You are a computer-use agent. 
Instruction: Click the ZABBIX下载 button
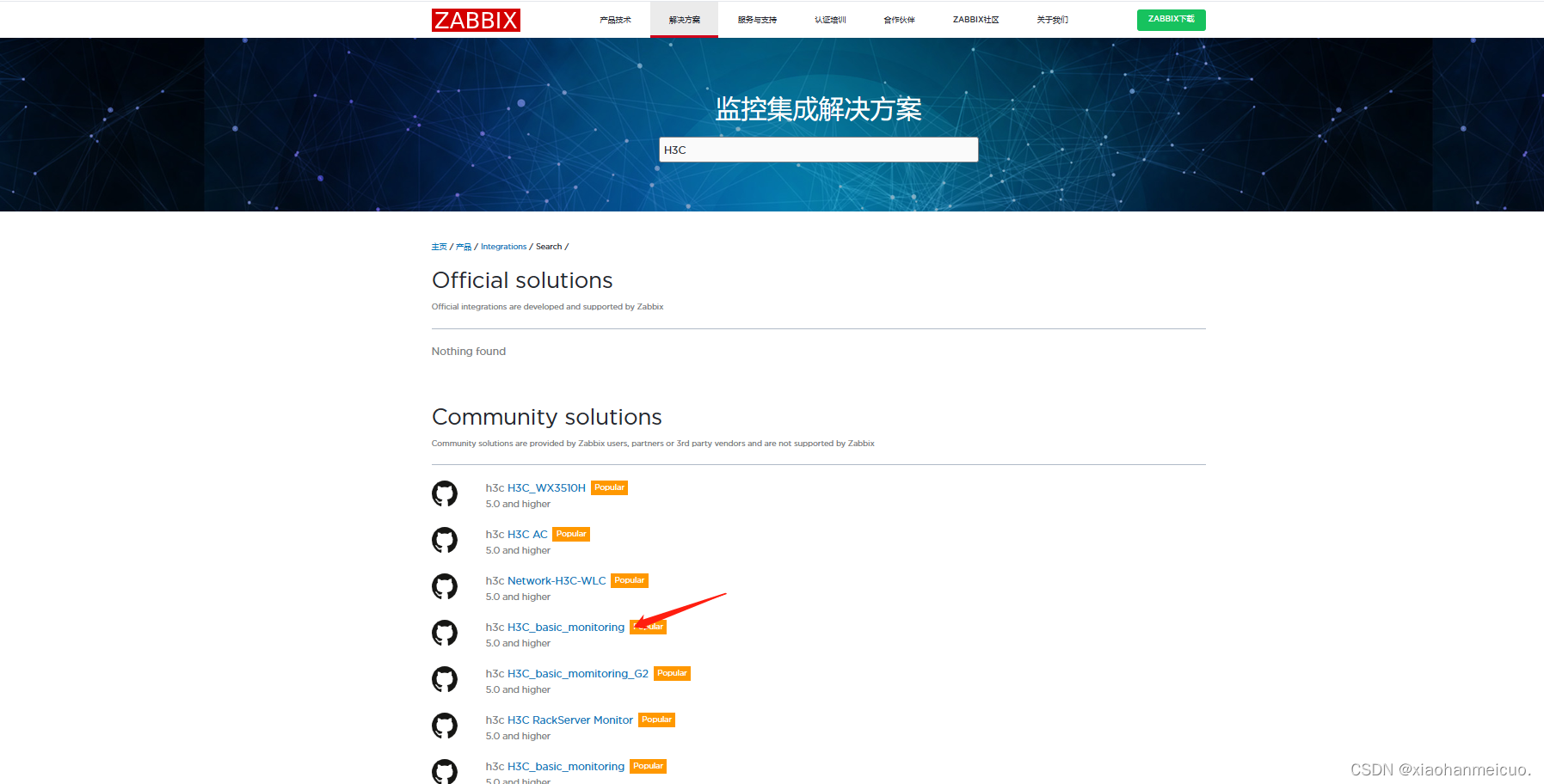click(x=1171, y=19)
